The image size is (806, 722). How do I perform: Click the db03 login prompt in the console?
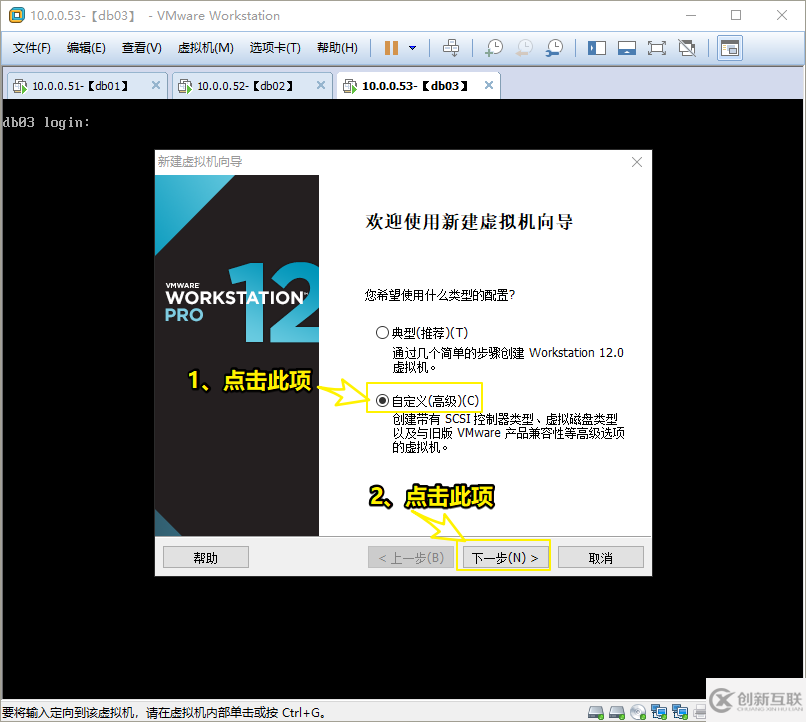[46, 122]
